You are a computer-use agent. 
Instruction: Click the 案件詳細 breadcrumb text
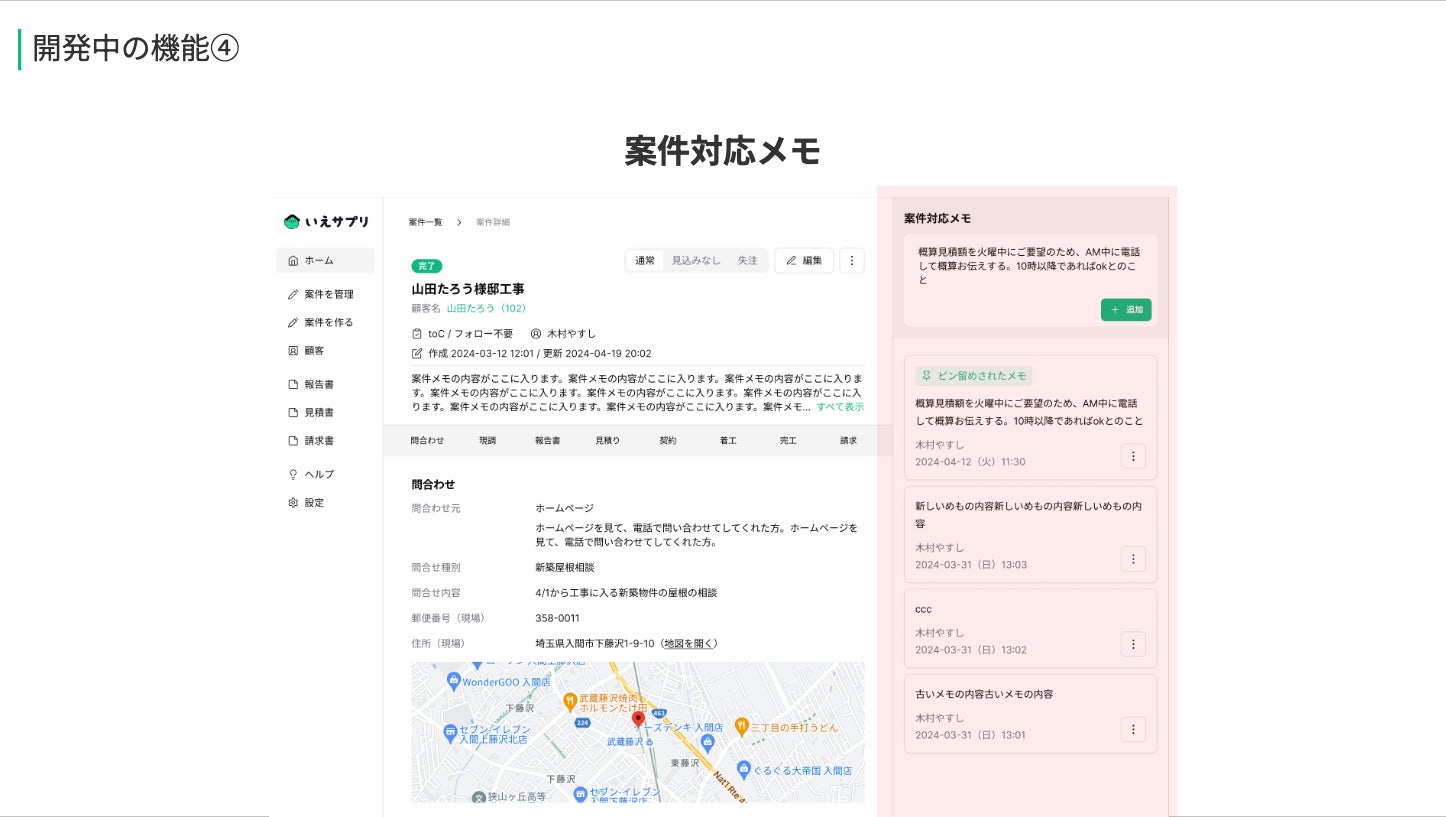(x=493, y=222)
